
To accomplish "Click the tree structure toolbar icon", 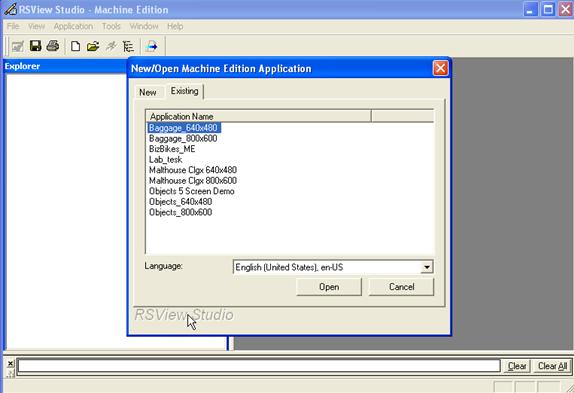I will (x=128, y=46).
